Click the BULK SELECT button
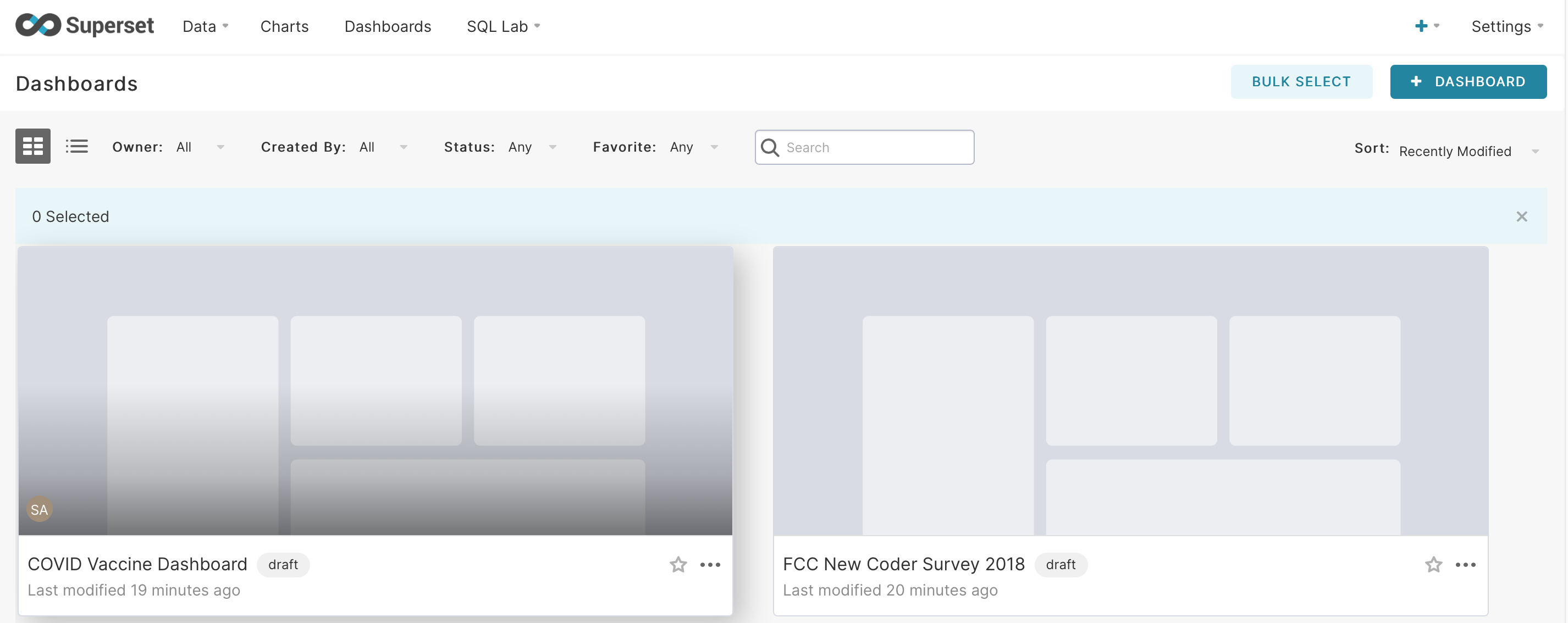The image size is (1568, 623). click(1301, 81)
